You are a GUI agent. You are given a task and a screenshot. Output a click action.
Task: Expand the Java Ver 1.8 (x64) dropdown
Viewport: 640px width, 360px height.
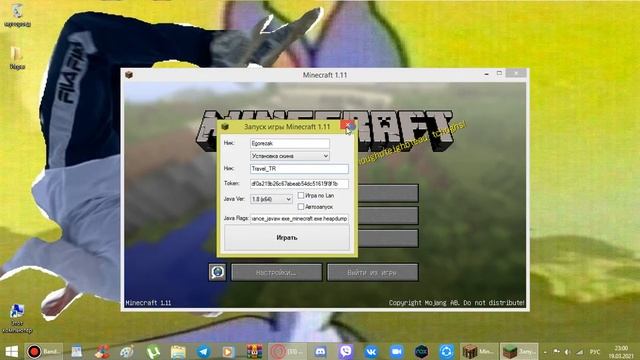pos(271,199)
